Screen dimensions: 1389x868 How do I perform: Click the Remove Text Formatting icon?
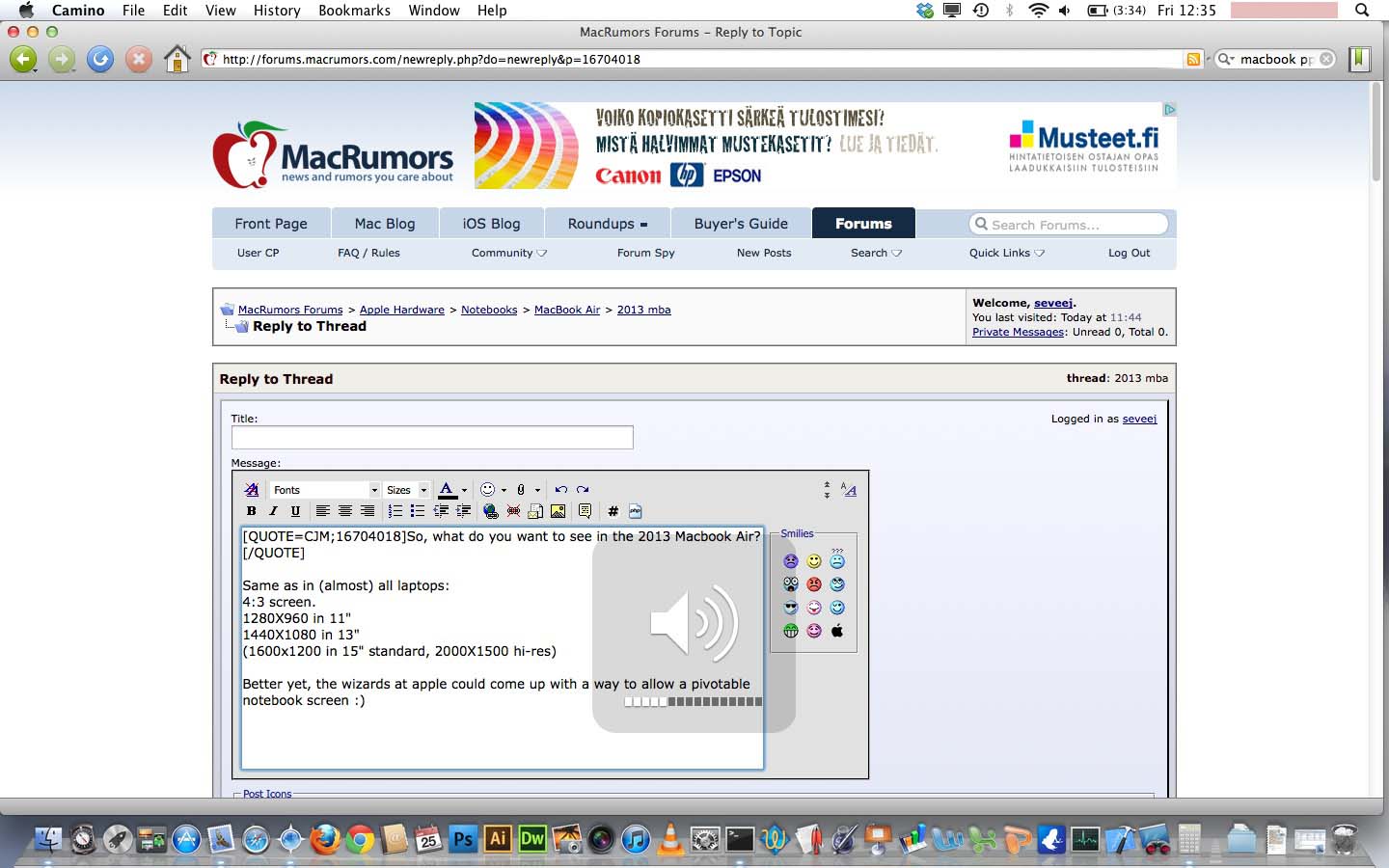point(252,490)
